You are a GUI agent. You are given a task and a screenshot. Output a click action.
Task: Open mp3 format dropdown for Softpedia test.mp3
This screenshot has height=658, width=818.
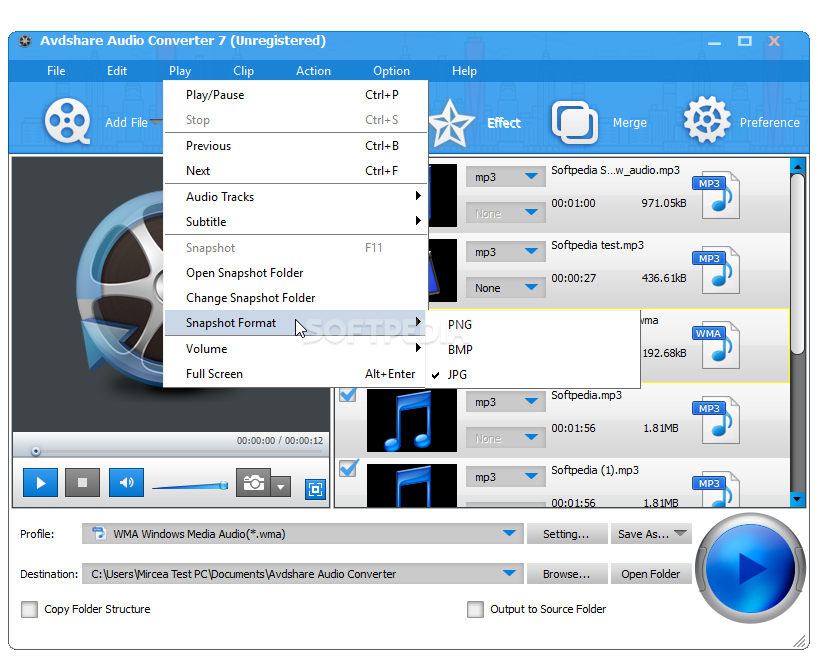(x=506, y=252)
